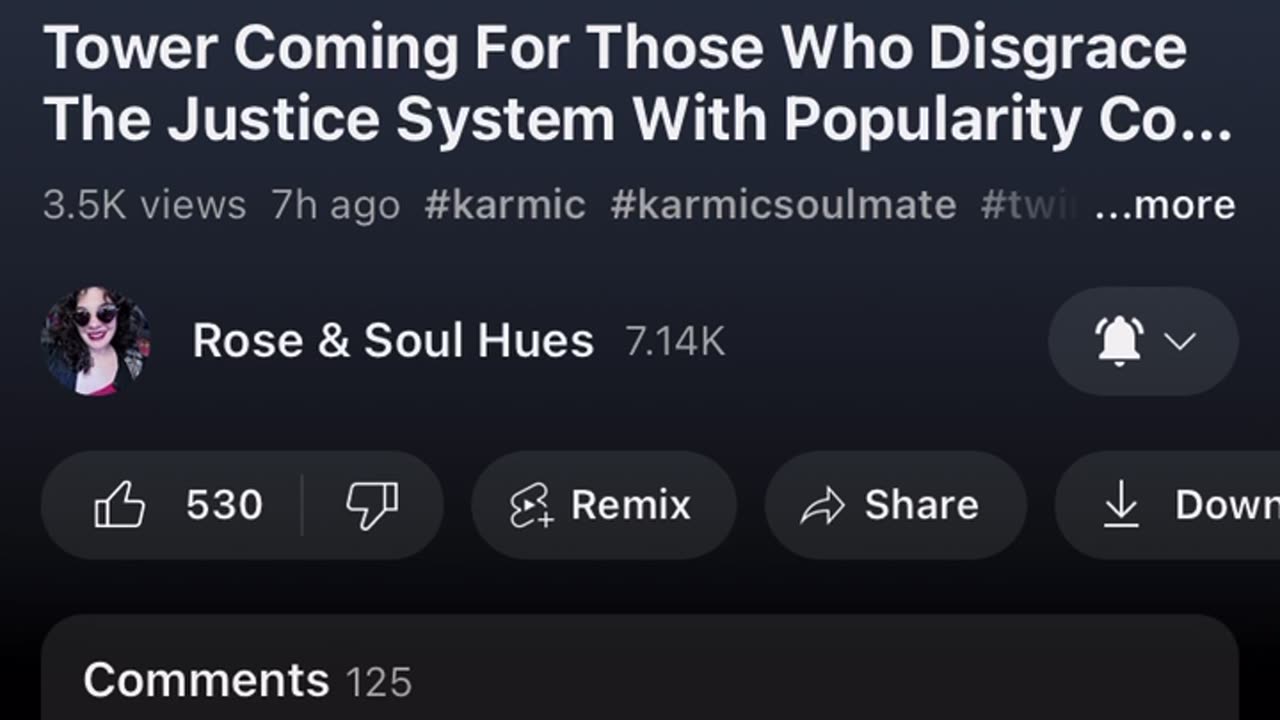
Task: Open notification options chevron dropdown
Action: click(x=1181, y=341)
